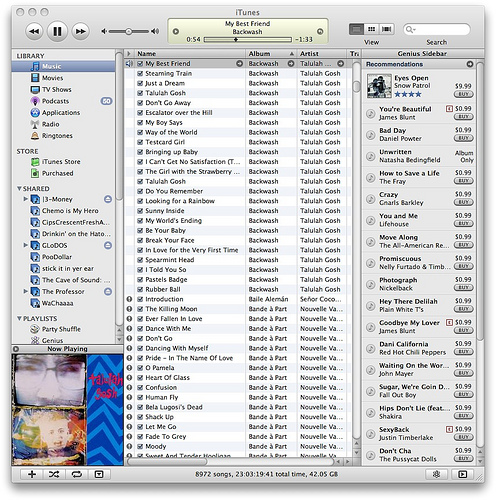Eject the l3-Money shared library
Image resolution: width=496 pixels, height=500 pixels.
[108, 199]
